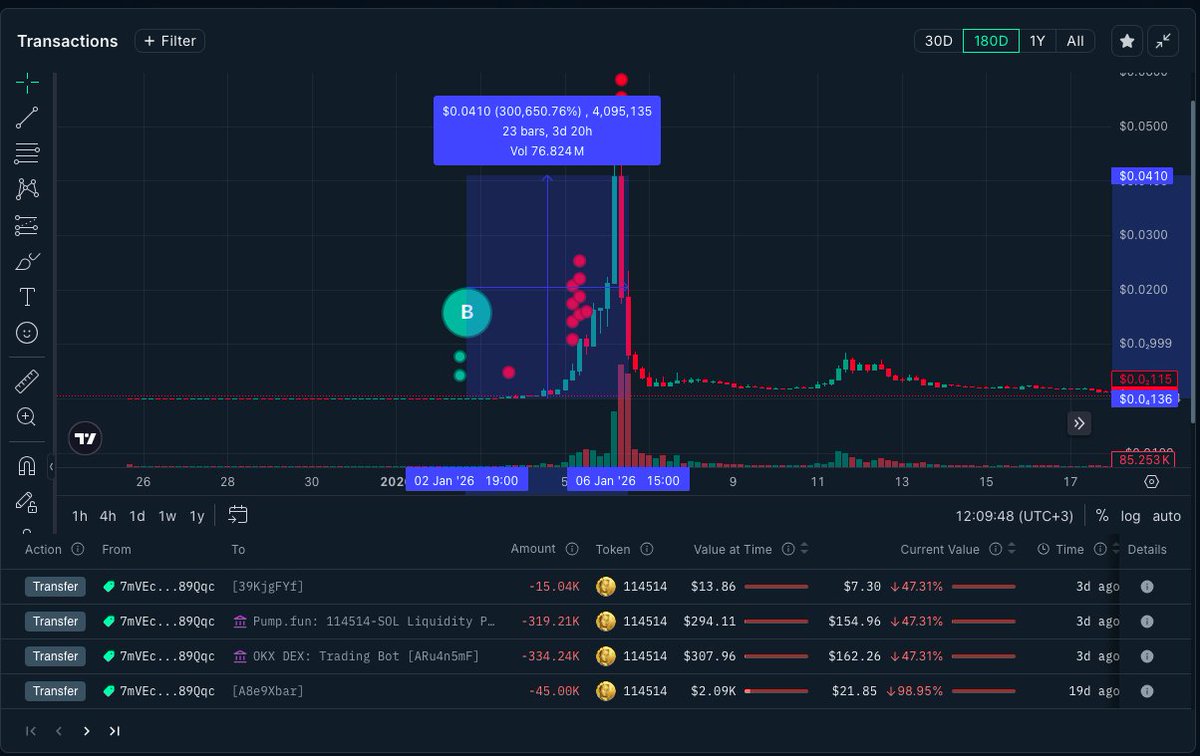Select the measure ruler tool
This screenshot has height=756, width=1200.
[27, 380]
